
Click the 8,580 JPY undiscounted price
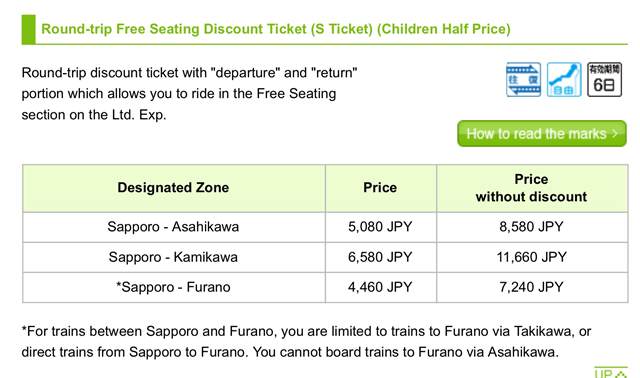[532, 227]
